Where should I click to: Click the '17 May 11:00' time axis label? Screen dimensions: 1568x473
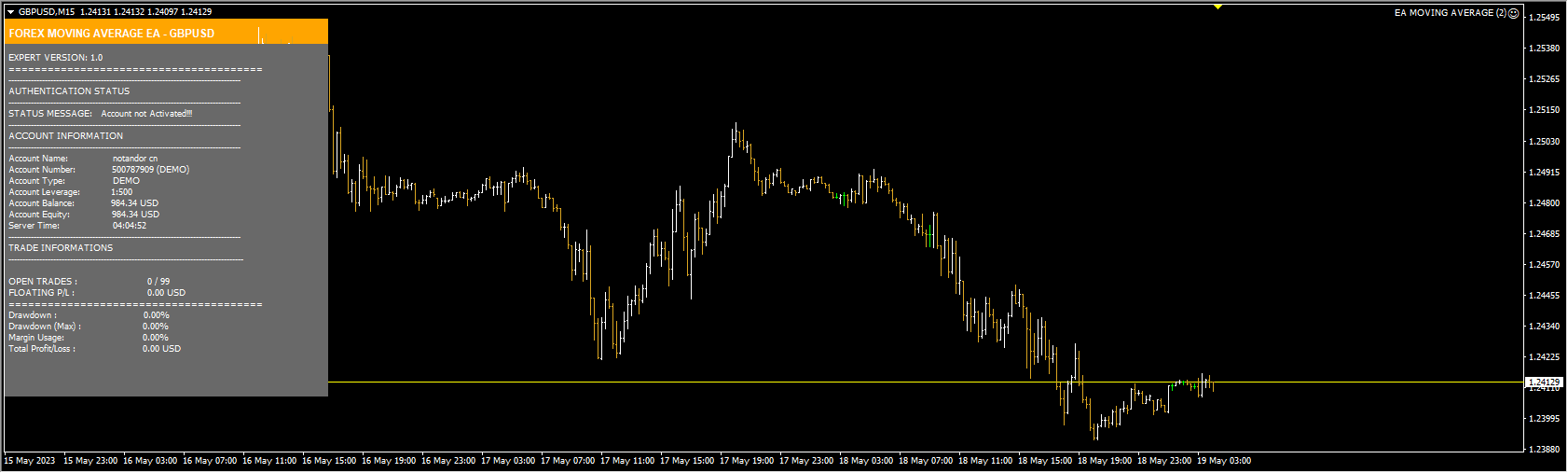(x=627, y=461)
